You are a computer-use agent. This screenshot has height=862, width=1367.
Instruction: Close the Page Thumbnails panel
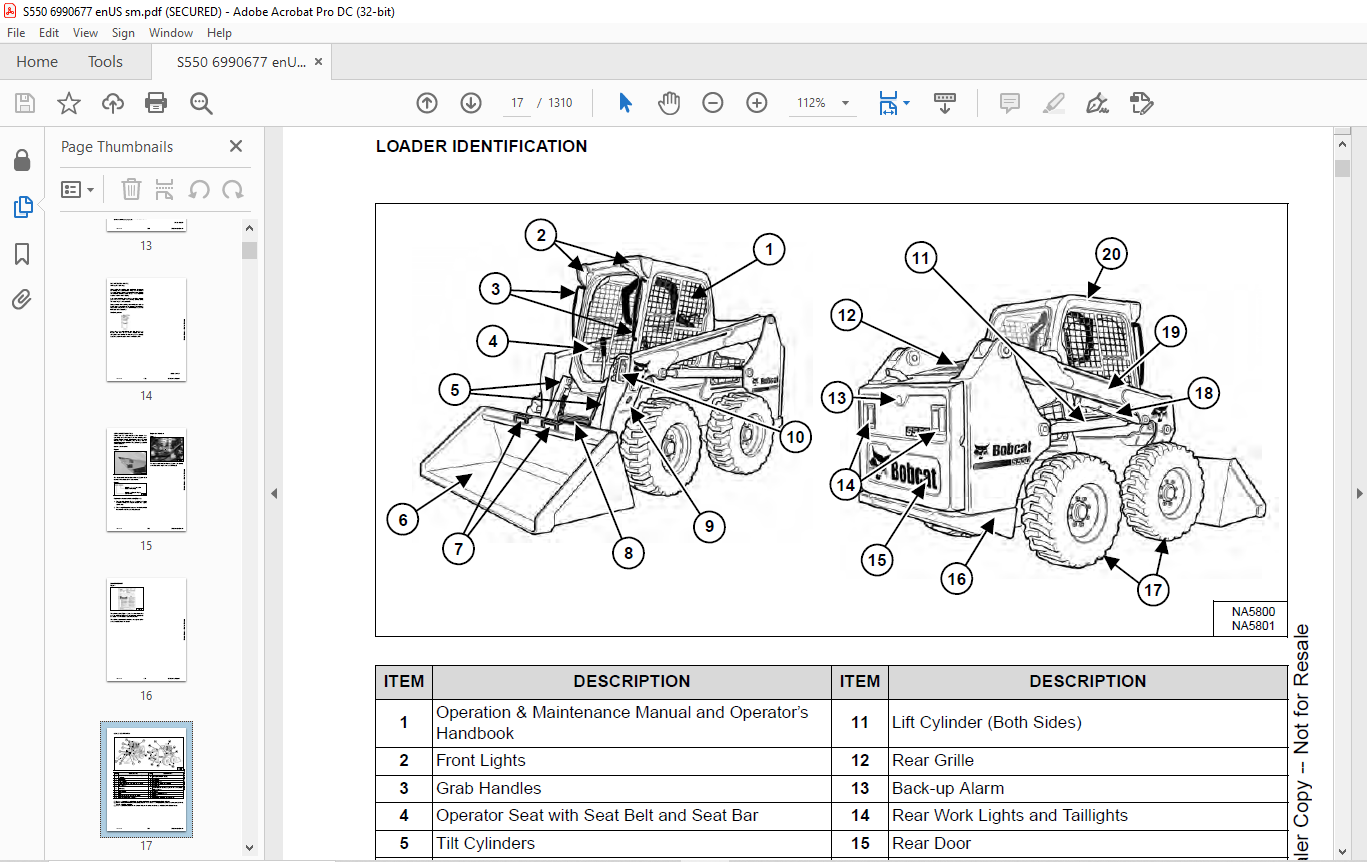point(236,146)
